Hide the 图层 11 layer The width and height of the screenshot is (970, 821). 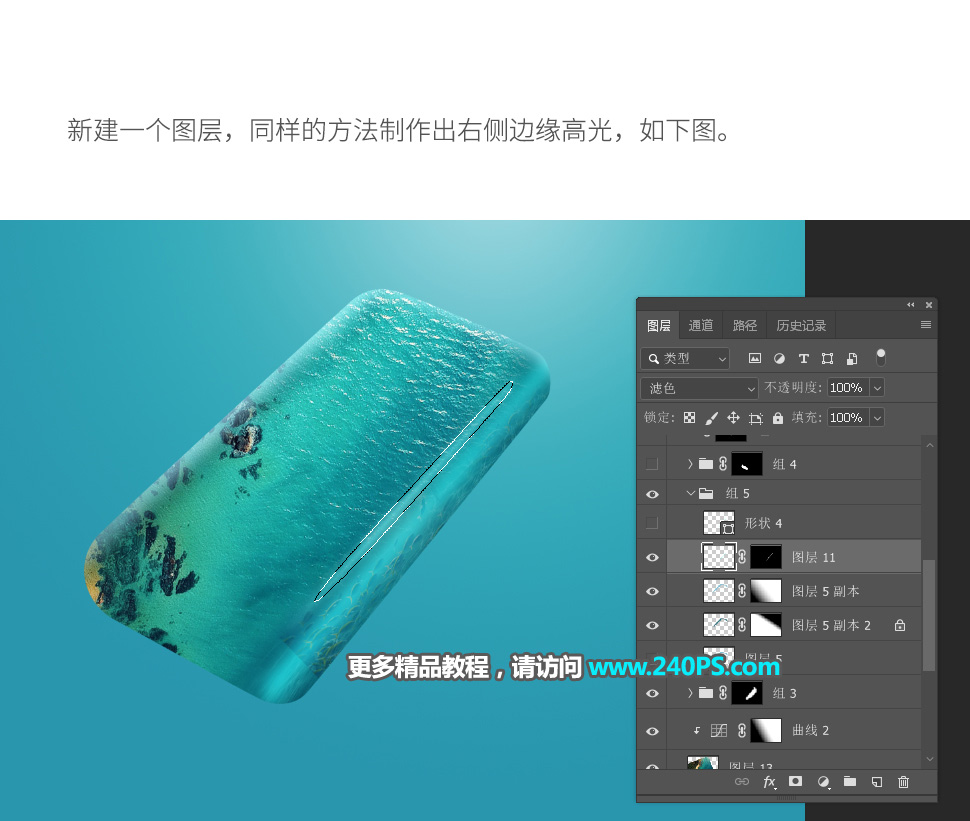coord(652,557)
